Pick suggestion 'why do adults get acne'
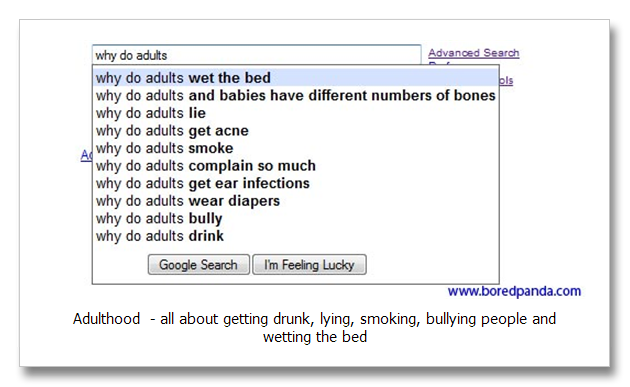The image size is (630, 387). click(x=296, y=131)
